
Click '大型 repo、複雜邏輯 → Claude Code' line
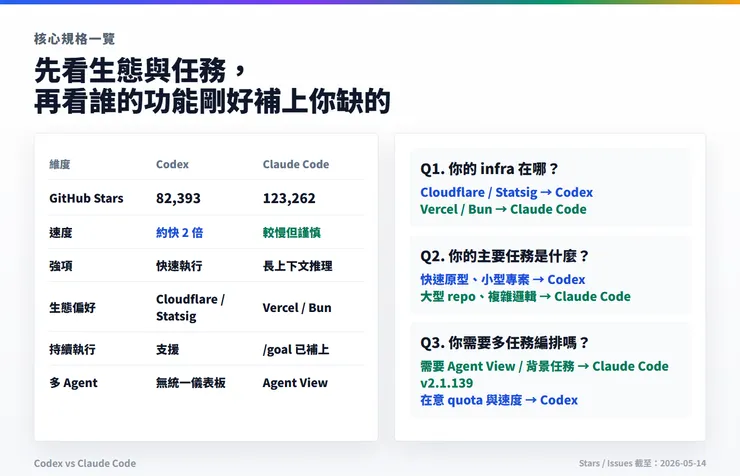coord(525,297)
